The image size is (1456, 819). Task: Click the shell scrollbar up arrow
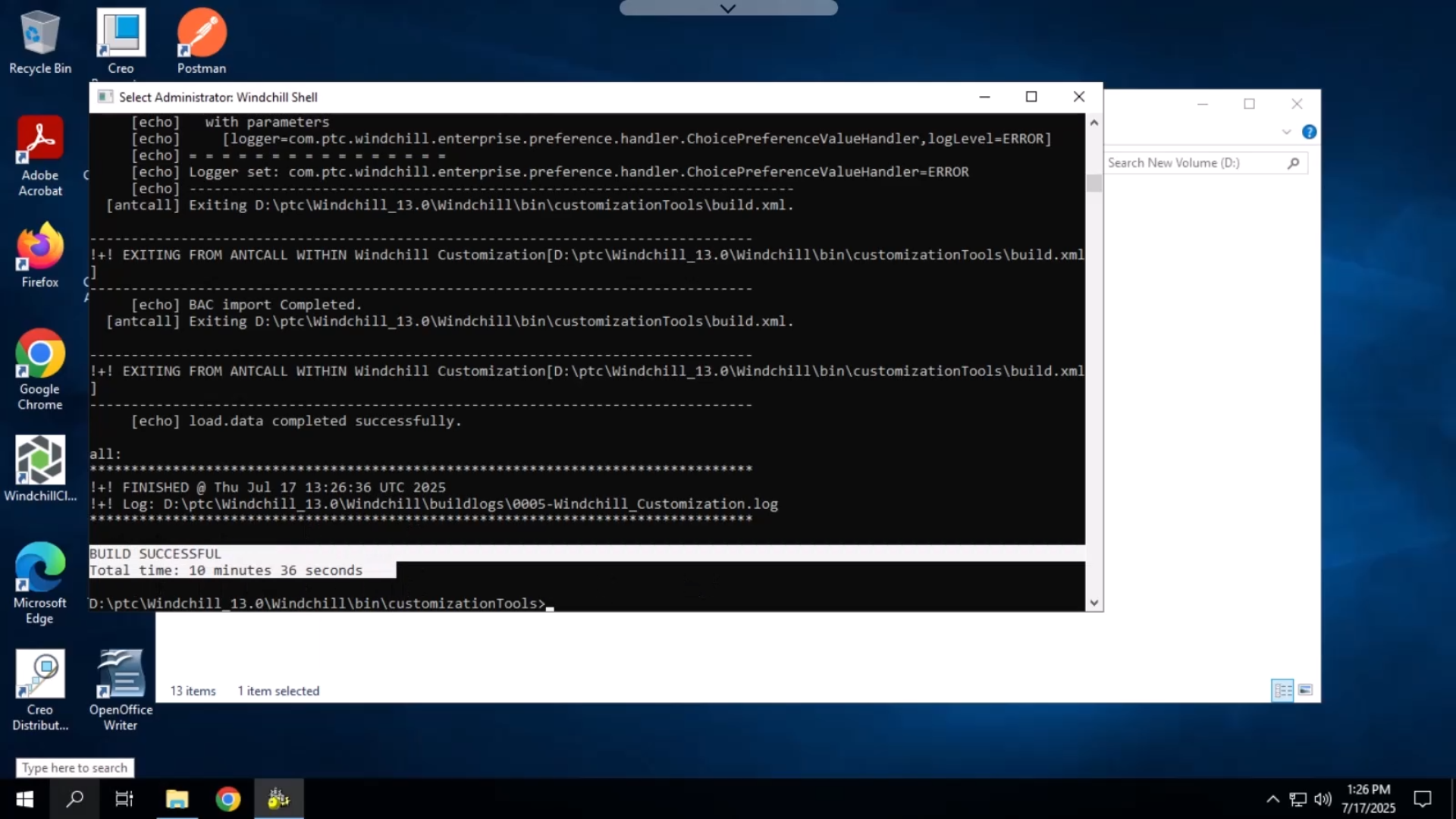coord(1094,122)
